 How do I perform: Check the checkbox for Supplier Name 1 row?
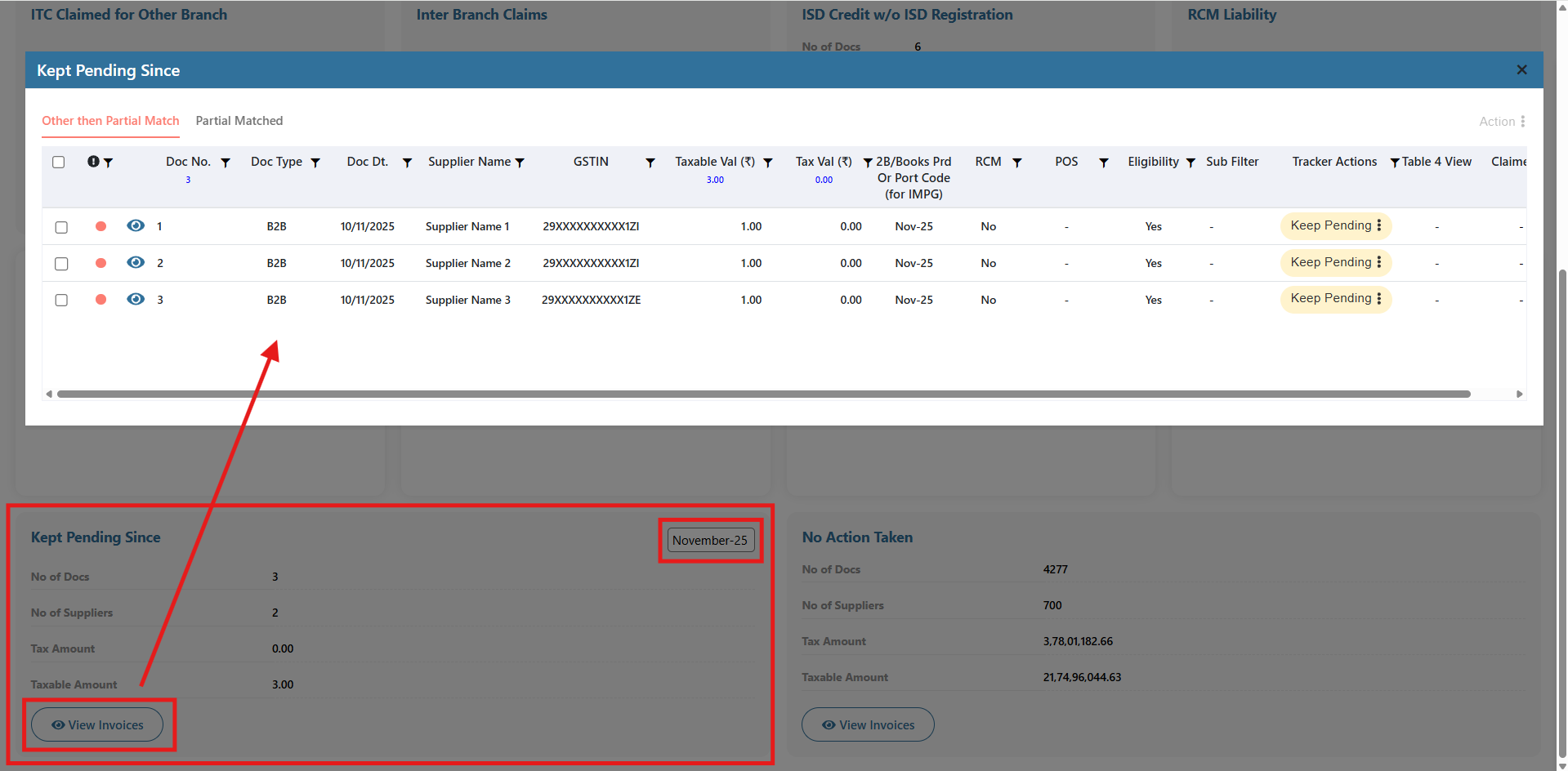(x=61, y=227)
